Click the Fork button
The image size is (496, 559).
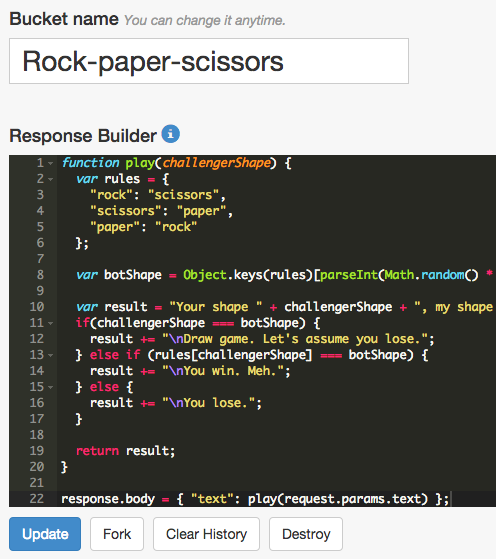(117, 534)
